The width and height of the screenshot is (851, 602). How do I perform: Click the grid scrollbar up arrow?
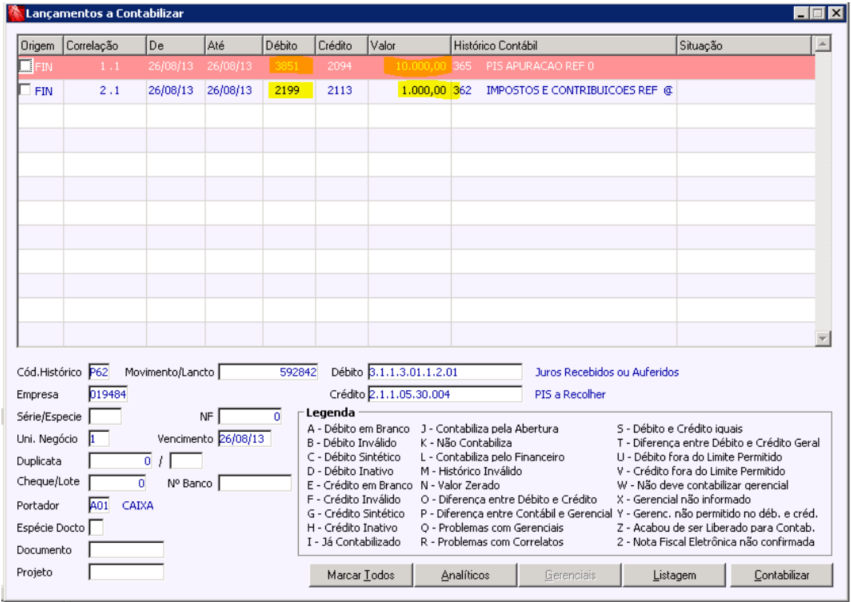[822, 45]
